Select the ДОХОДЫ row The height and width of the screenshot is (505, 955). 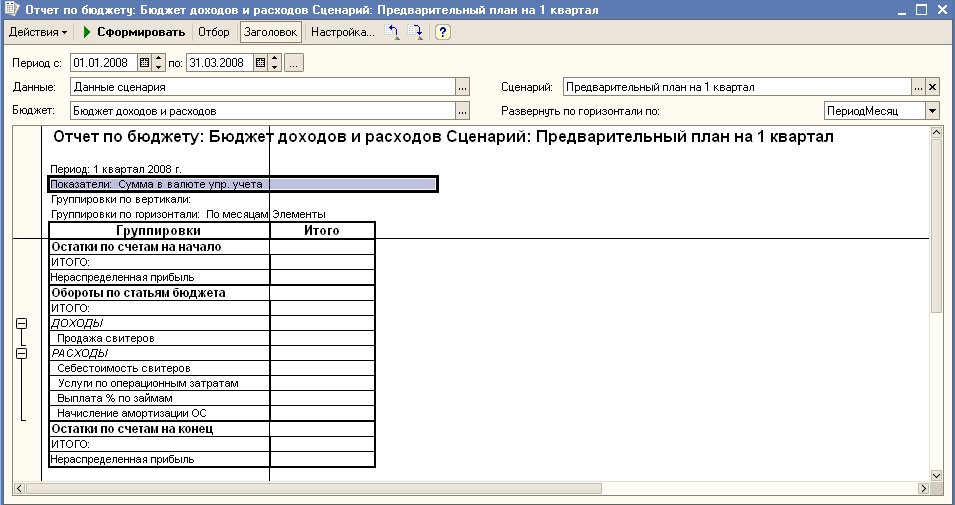(212, 323)
